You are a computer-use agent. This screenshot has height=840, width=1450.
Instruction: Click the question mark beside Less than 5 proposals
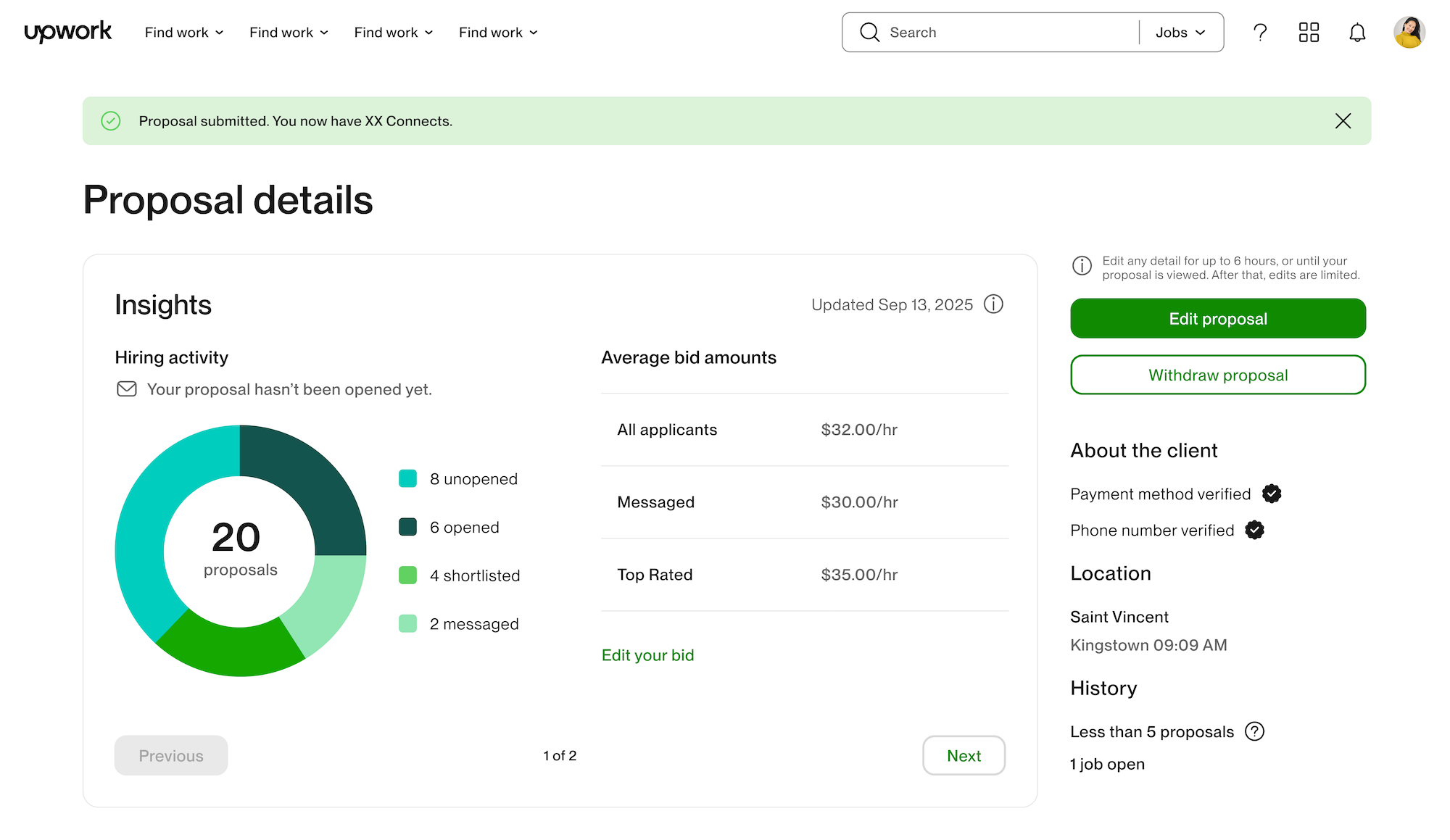click(1254, 731)
